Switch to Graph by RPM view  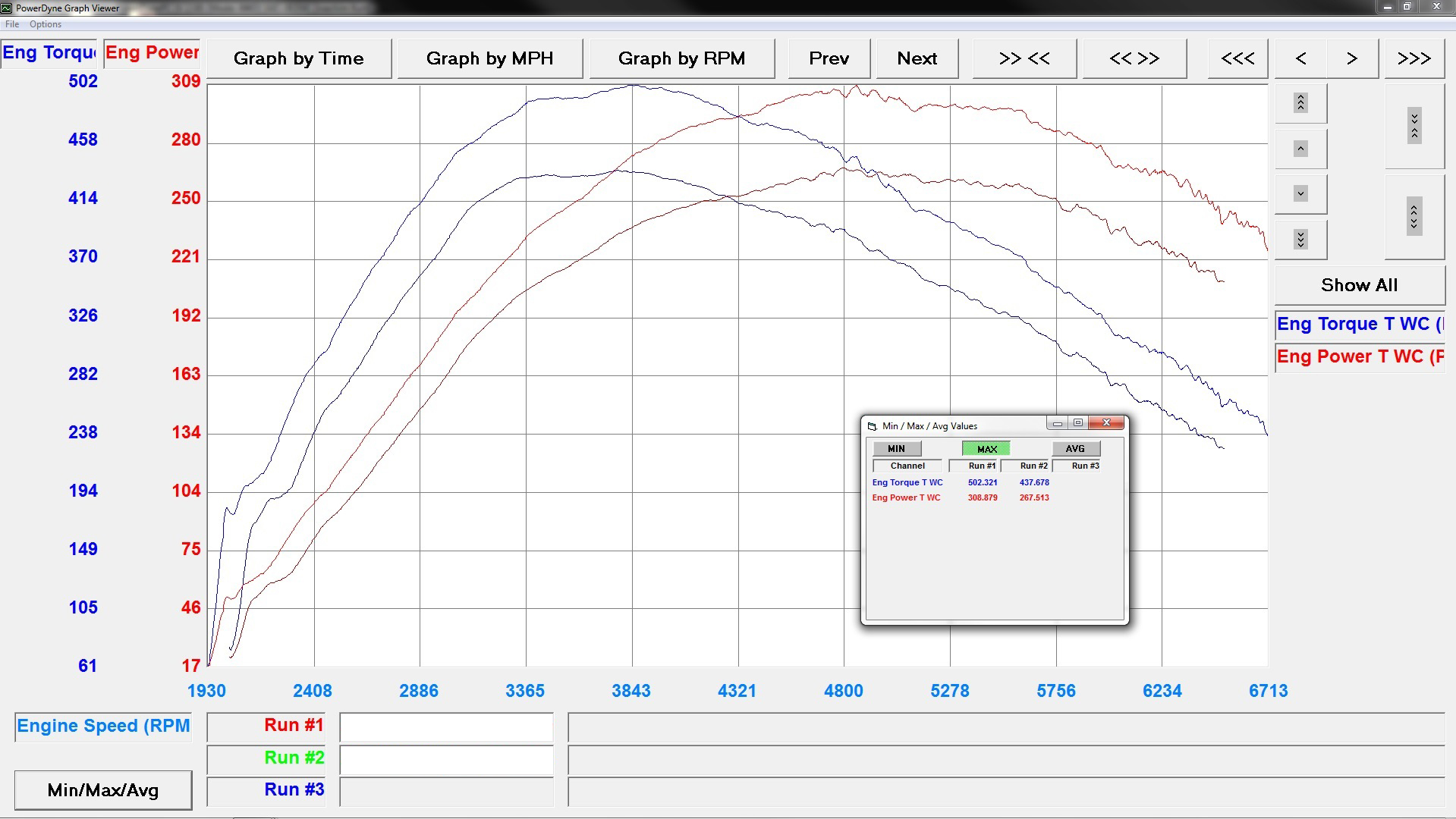[x=681, y=58]
